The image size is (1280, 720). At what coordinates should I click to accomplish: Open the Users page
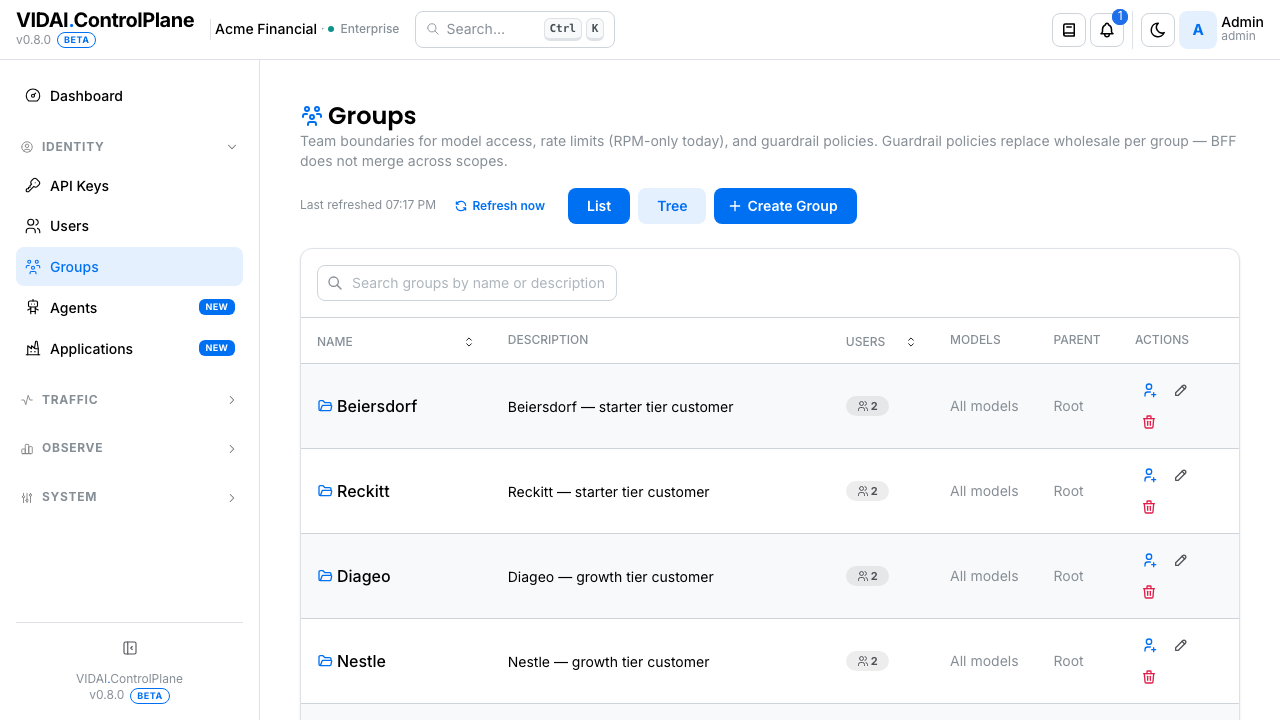point(129,226)
